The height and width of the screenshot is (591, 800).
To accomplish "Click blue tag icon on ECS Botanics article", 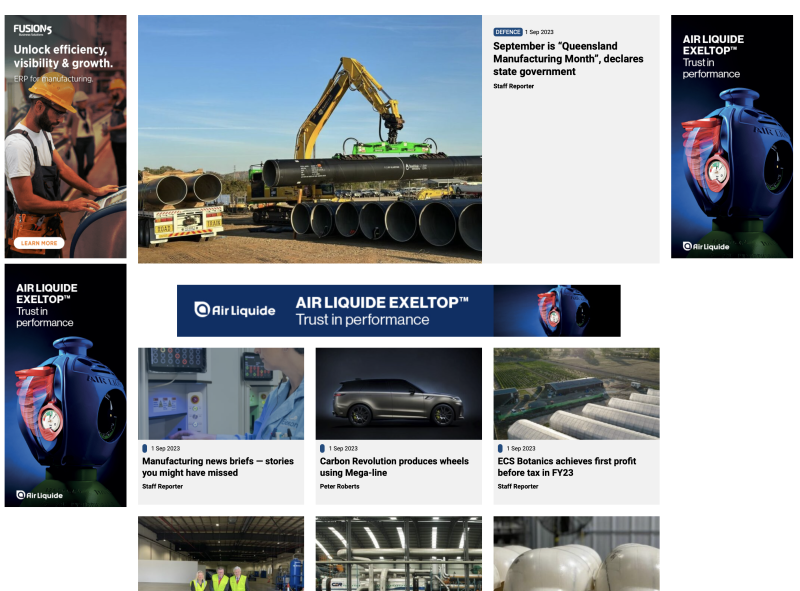I will [500, 449].
